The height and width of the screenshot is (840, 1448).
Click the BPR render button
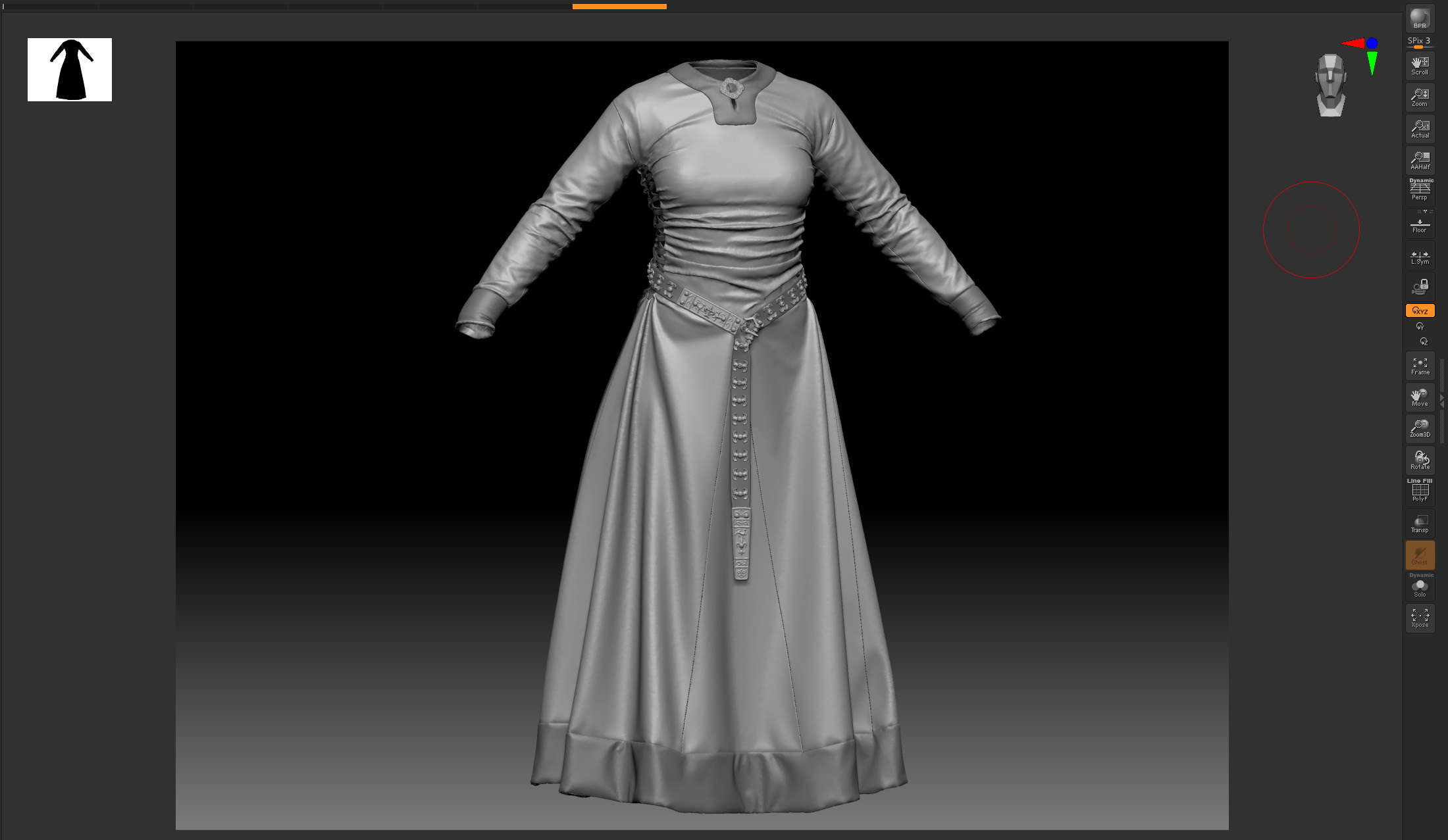1420,18
